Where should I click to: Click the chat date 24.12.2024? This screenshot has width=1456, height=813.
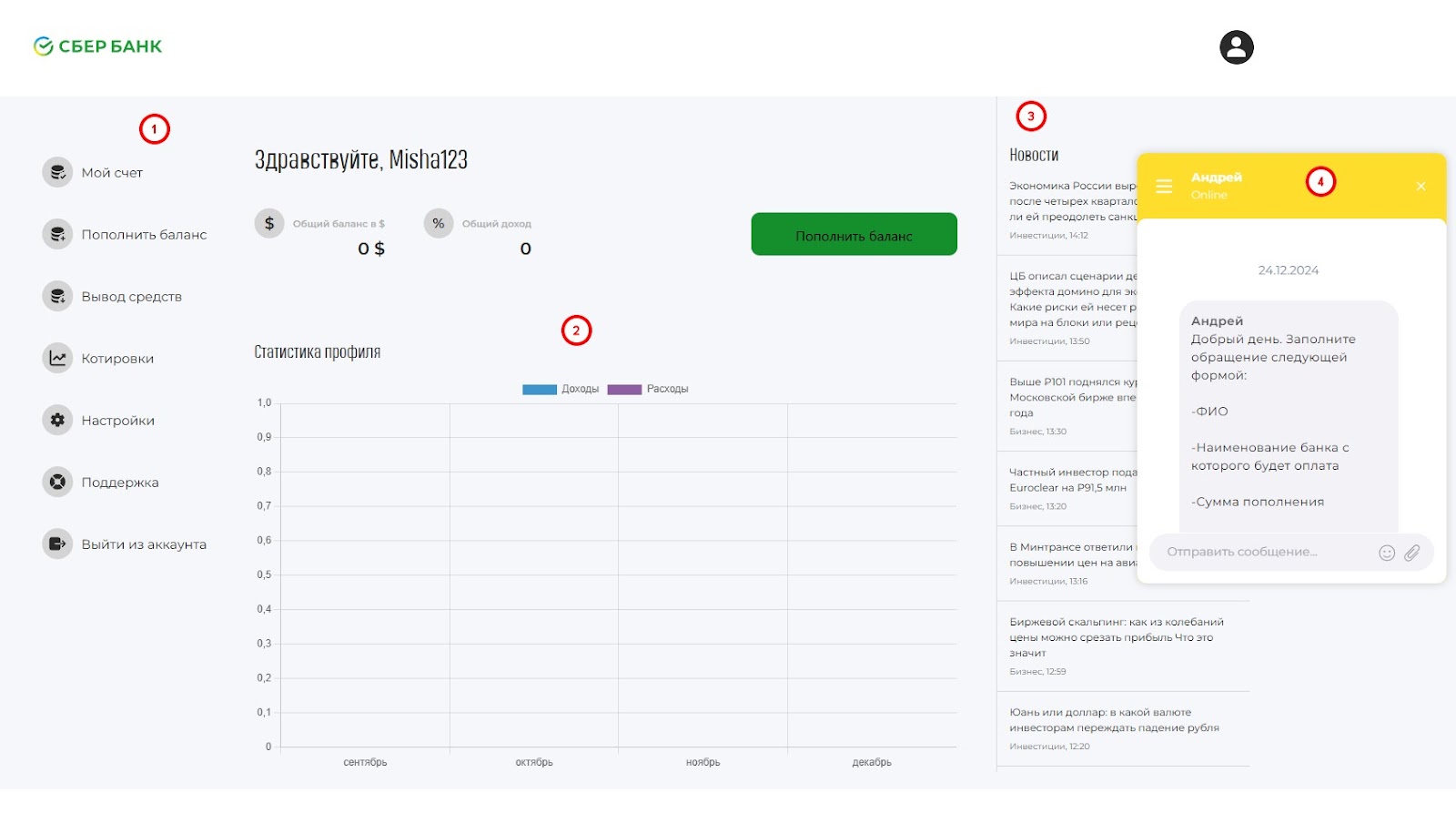click(1289, 270)
